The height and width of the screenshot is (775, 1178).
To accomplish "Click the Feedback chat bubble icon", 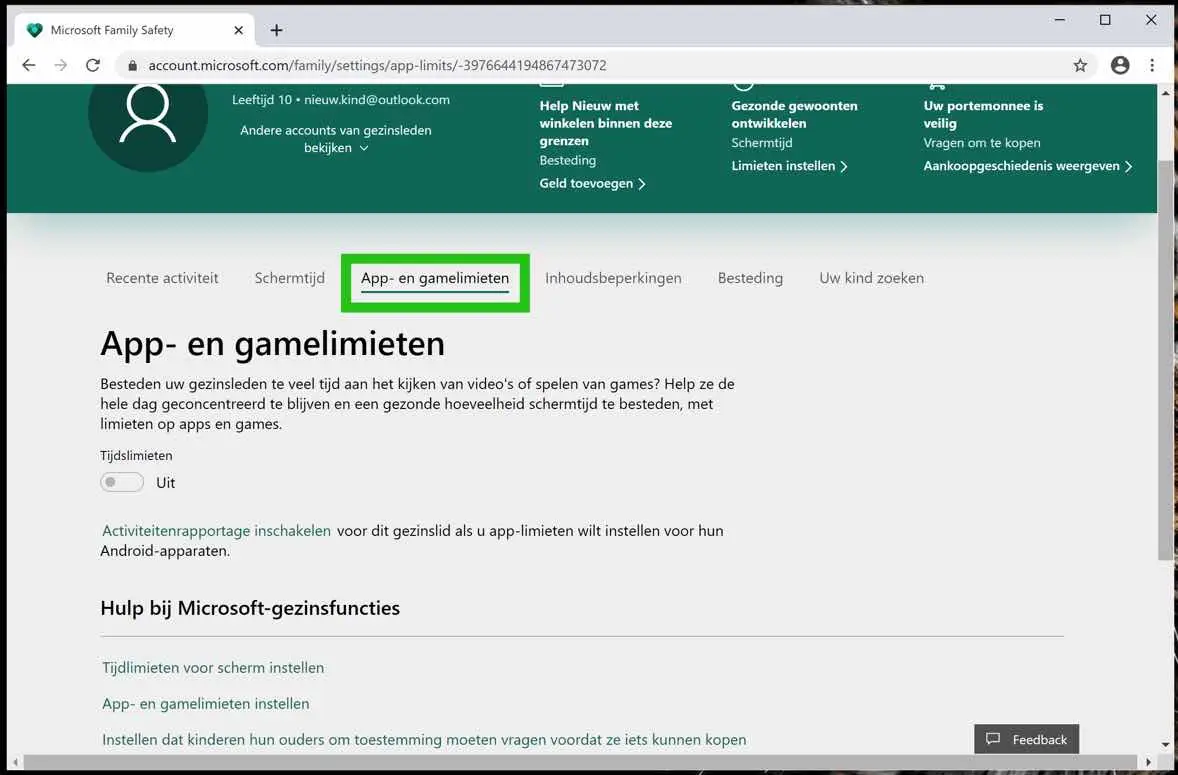I will pos(993,739).
